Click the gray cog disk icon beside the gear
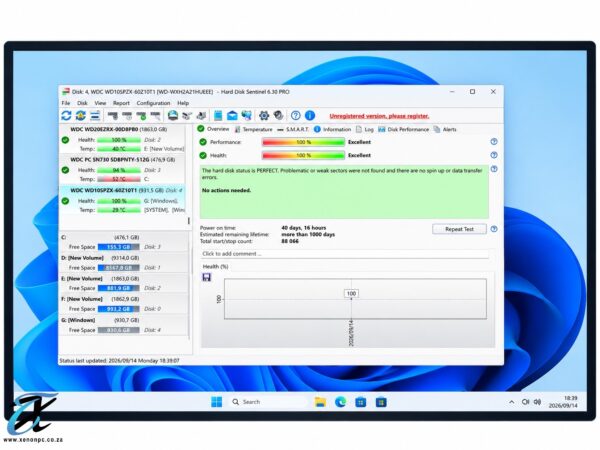This screenshot has width=600, height=450. click(x=279, y=115)
